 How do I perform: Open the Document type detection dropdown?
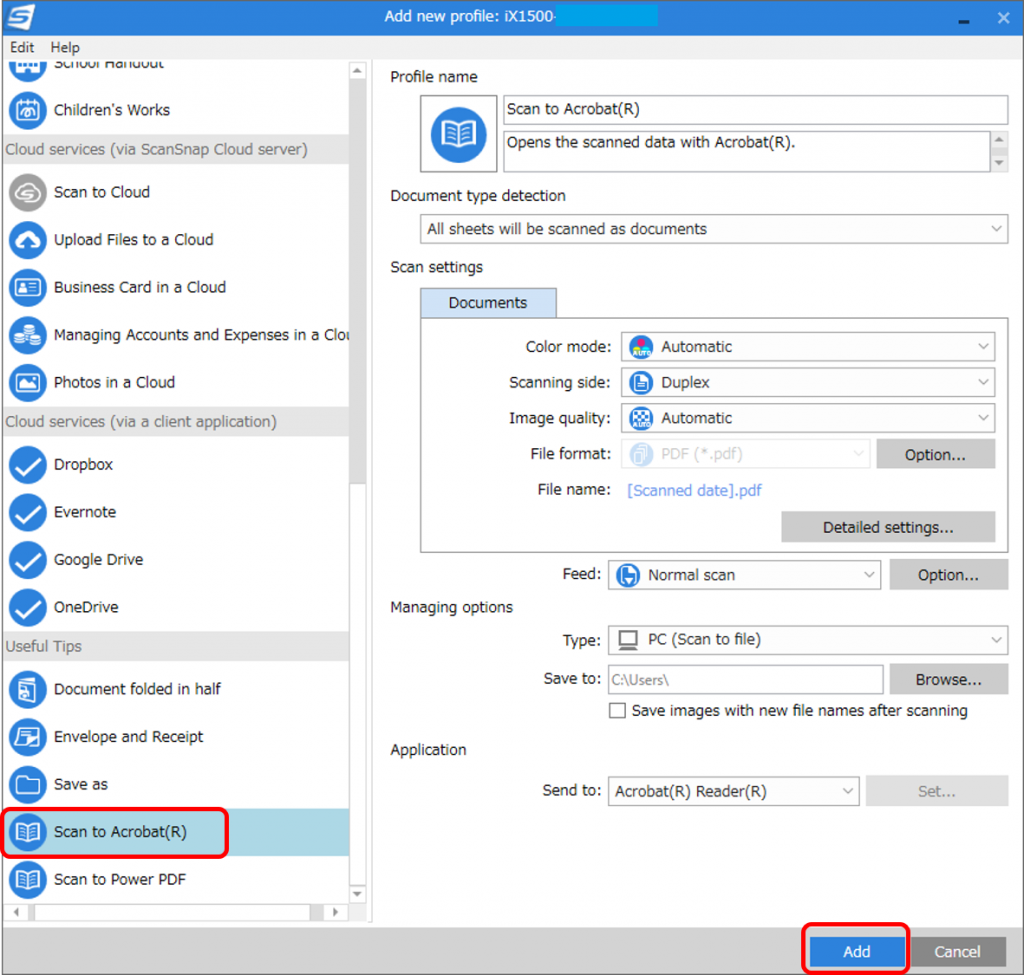[714, 229]
